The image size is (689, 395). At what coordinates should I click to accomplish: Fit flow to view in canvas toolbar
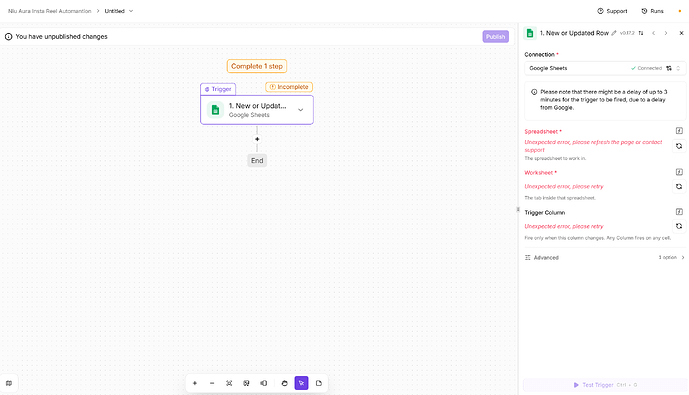click(229, 383)
